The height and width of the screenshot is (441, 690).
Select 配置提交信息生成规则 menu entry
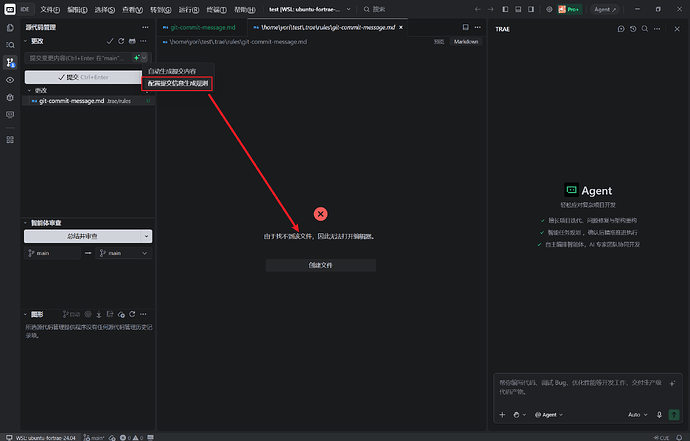click(x=178, y=83)
